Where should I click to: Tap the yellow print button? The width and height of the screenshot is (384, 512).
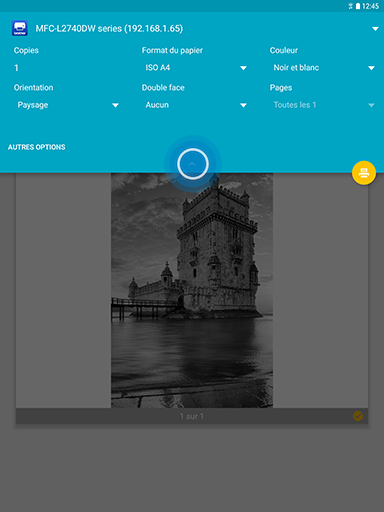[x=364, y=173]
